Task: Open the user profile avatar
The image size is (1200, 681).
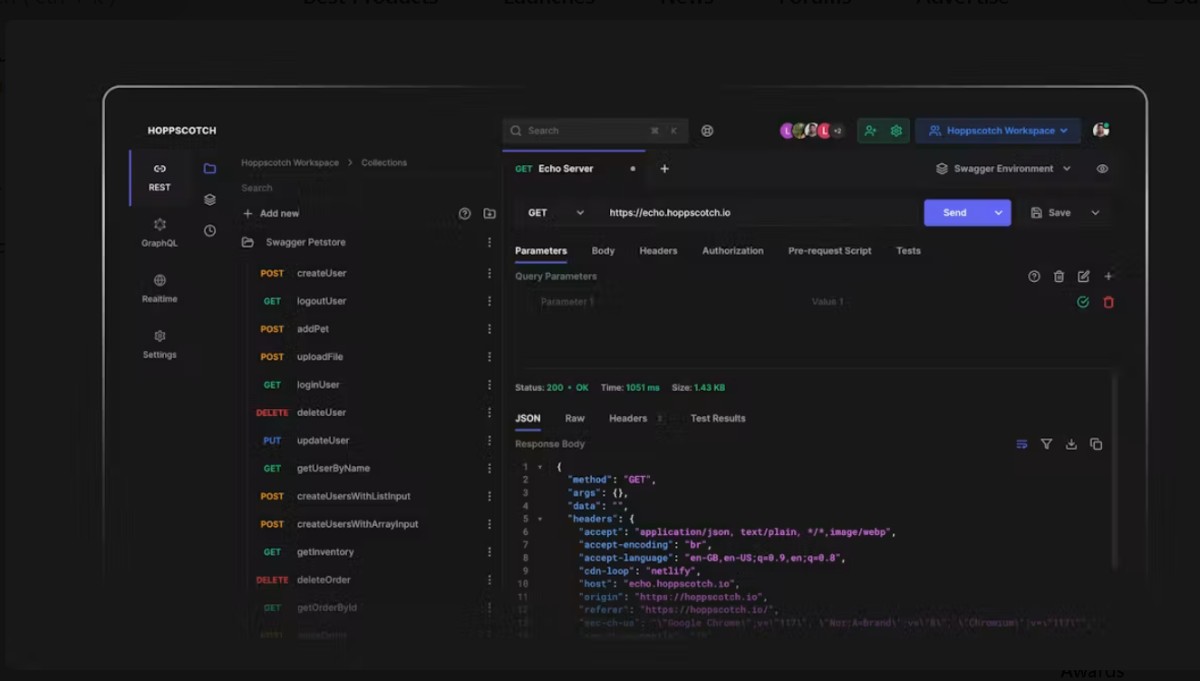Action: 1101,130
